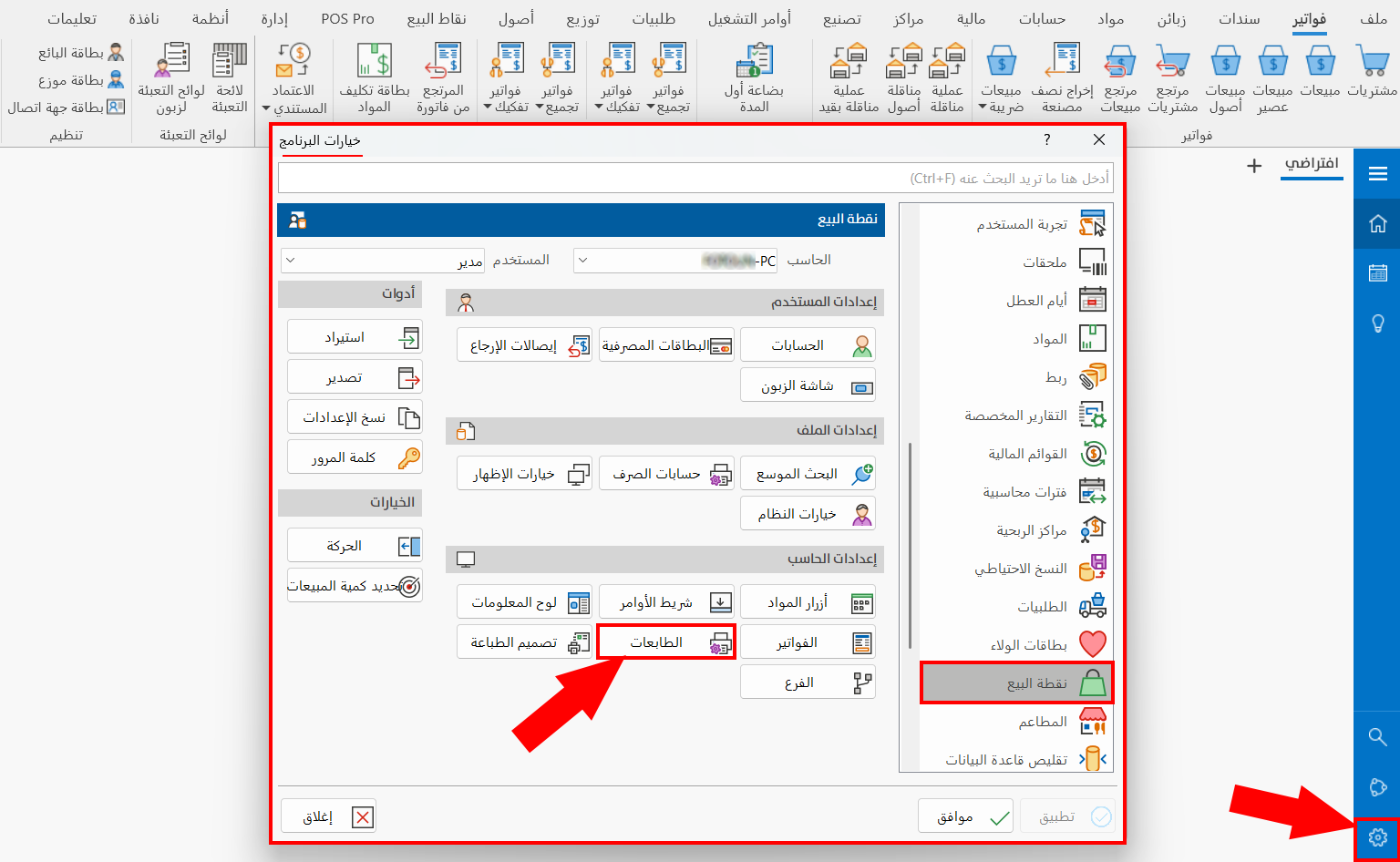The height and width of the screenshot is (862, 1400).
Task: Switch to the POS Pro ribbon tab
Action: 346,17
